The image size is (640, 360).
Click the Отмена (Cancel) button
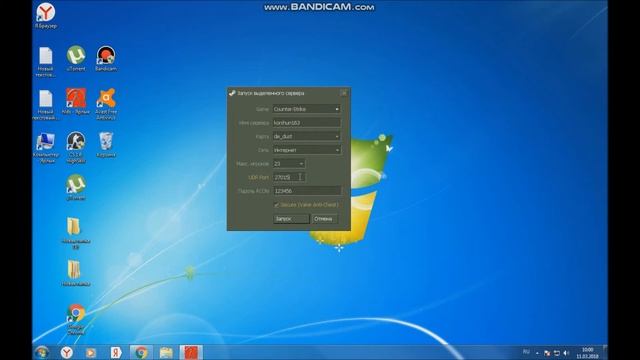click(325, 219)
